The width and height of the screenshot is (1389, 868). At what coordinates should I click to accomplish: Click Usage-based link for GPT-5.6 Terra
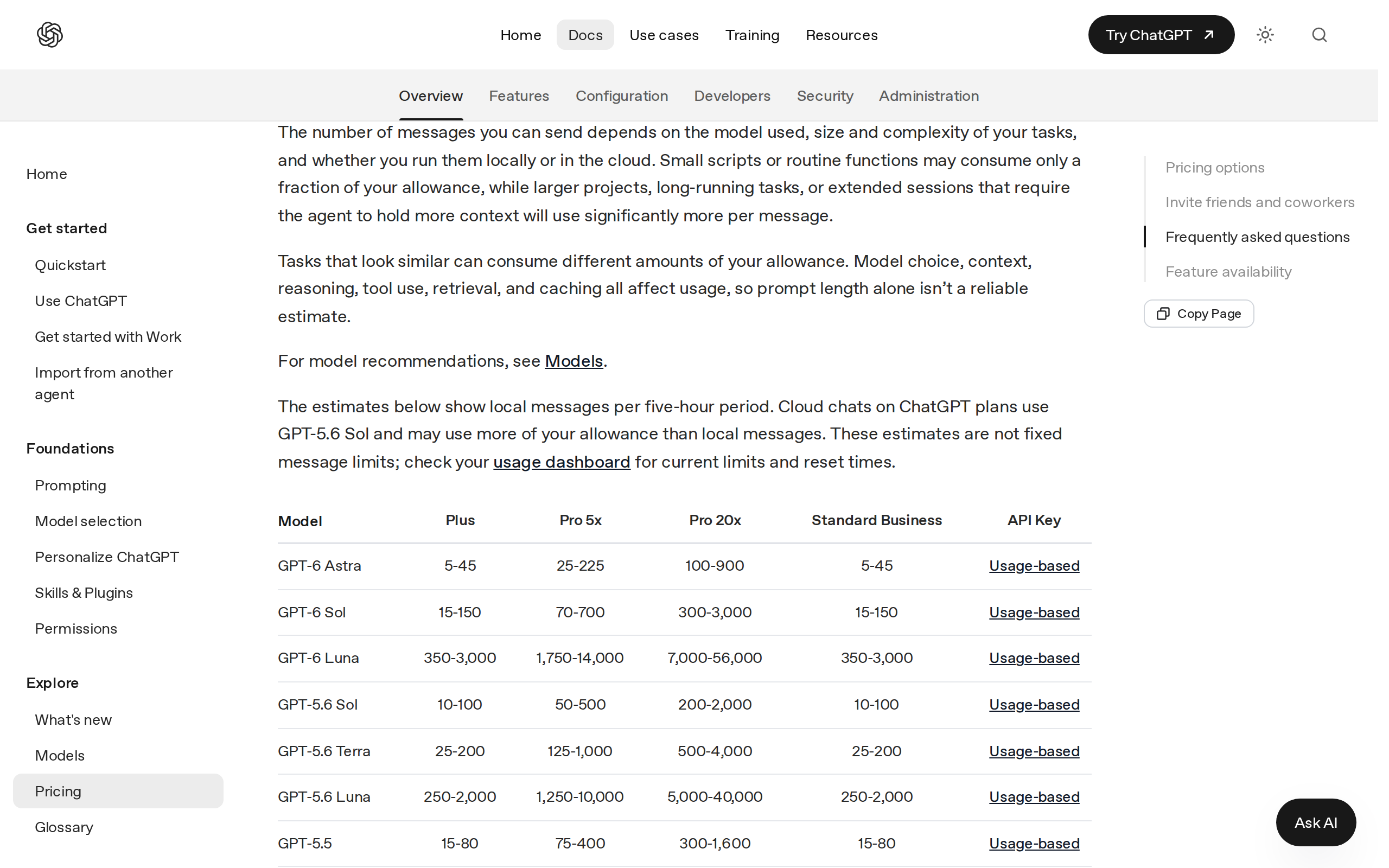[1034, 751]
